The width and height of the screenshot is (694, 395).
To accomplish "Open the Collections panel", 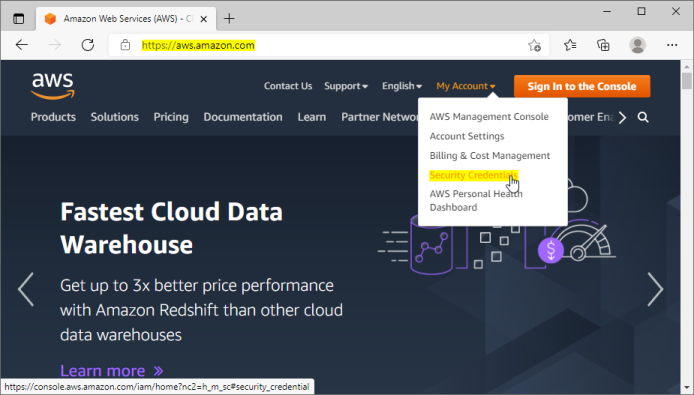I will pyautogui.click(x=603, y=45).
